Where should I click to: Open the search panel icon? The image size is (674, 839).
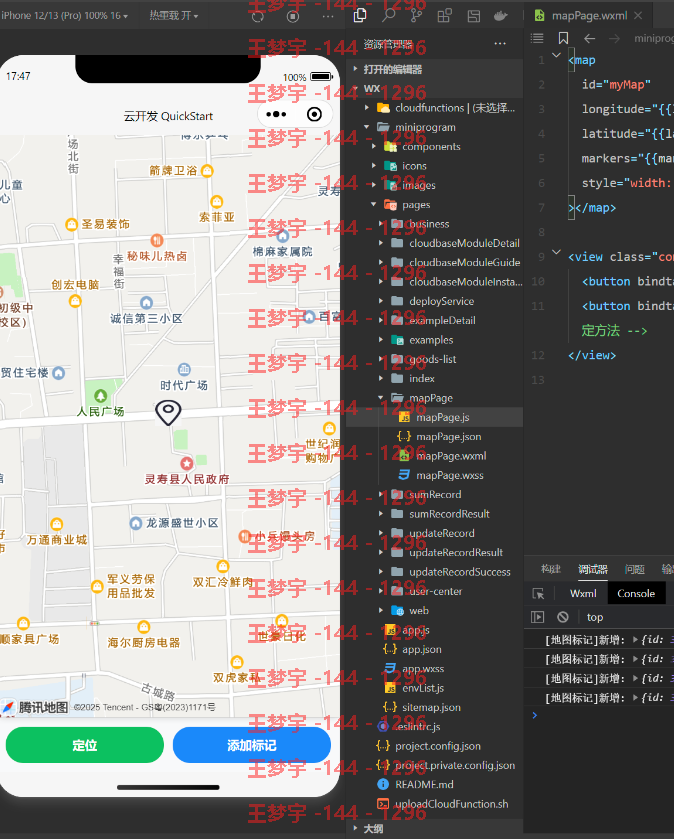pyautogui.click(x=389, y=16)
